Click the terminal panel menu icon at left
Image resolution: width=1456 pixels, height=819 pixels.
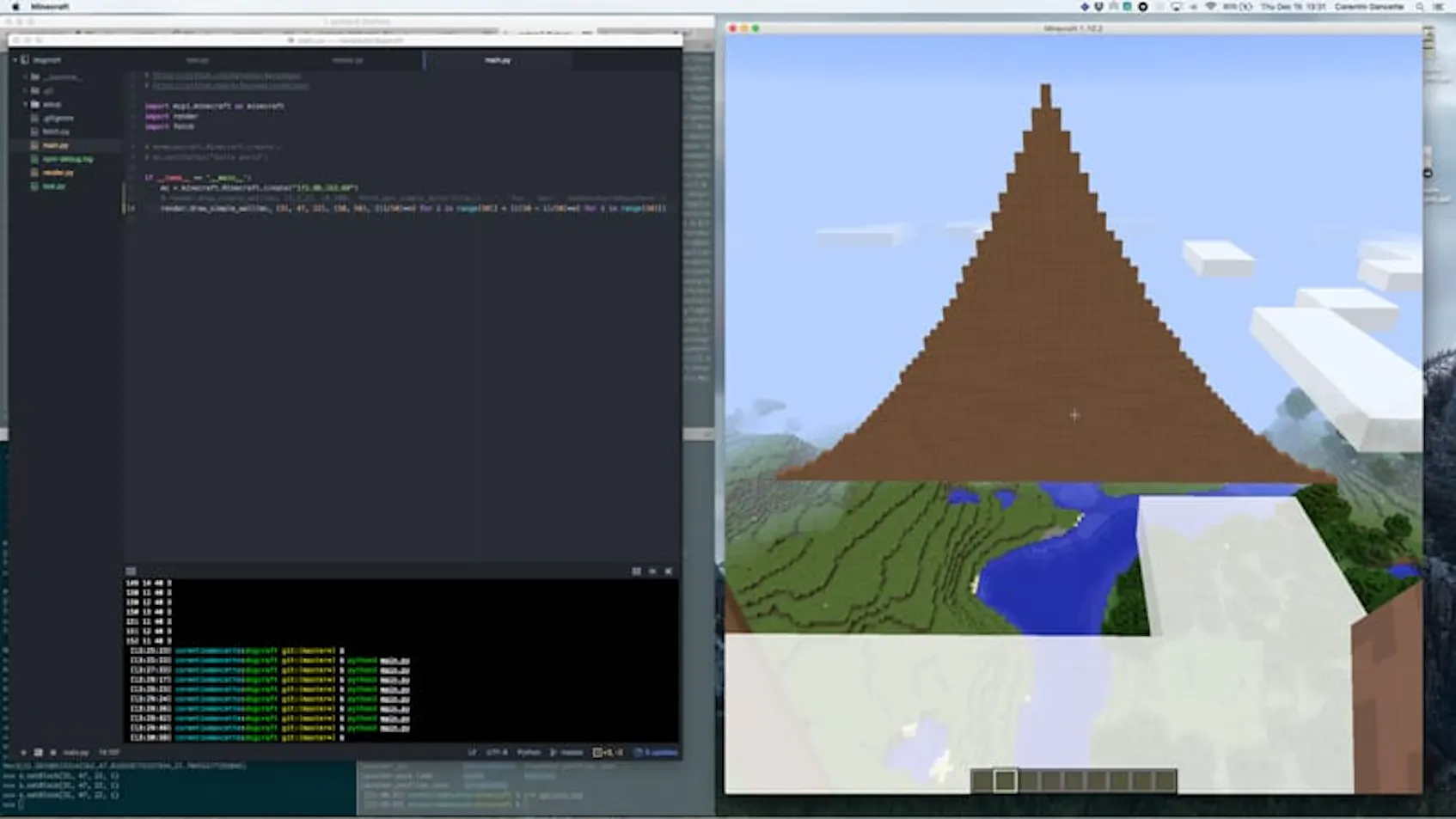[131, 571]
